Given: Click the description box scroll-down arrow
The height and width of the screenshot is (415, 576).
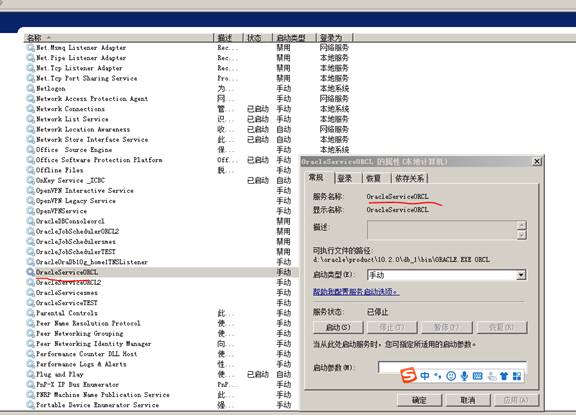Looking at the screenshot, I should (x=522, y=235).
